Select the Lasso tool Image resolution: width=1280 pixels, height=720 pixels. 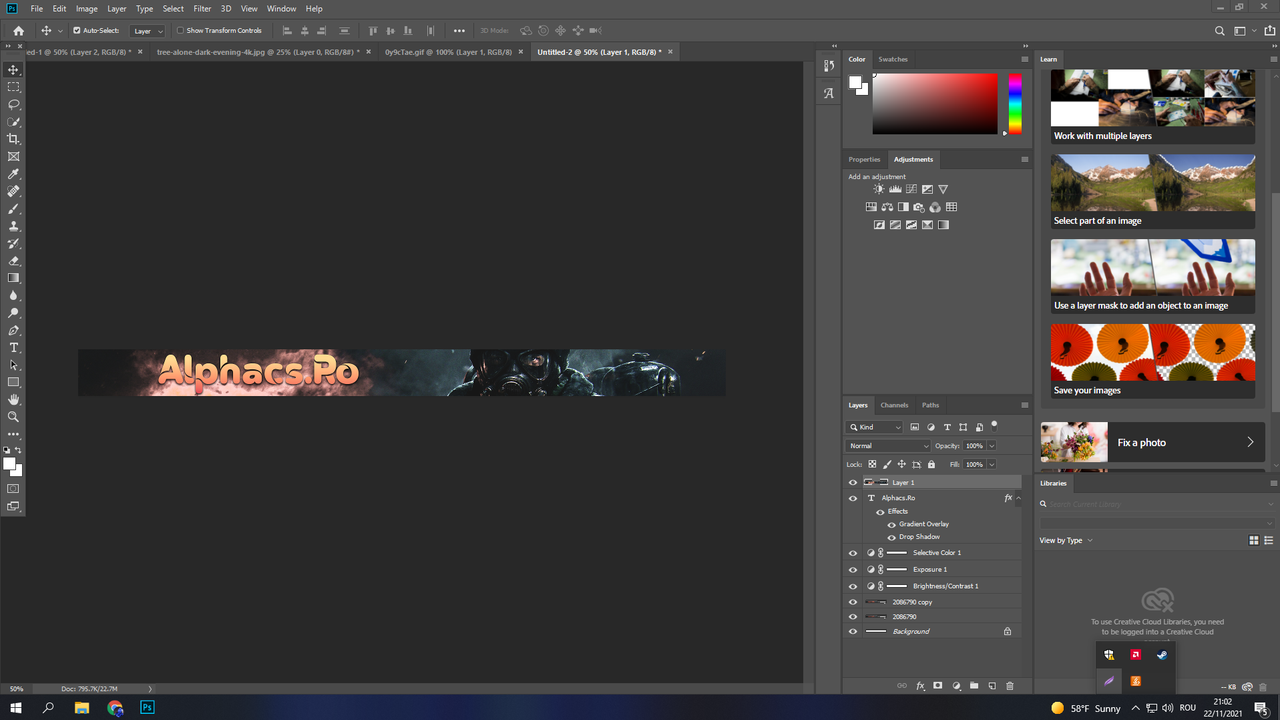[13, 104]
